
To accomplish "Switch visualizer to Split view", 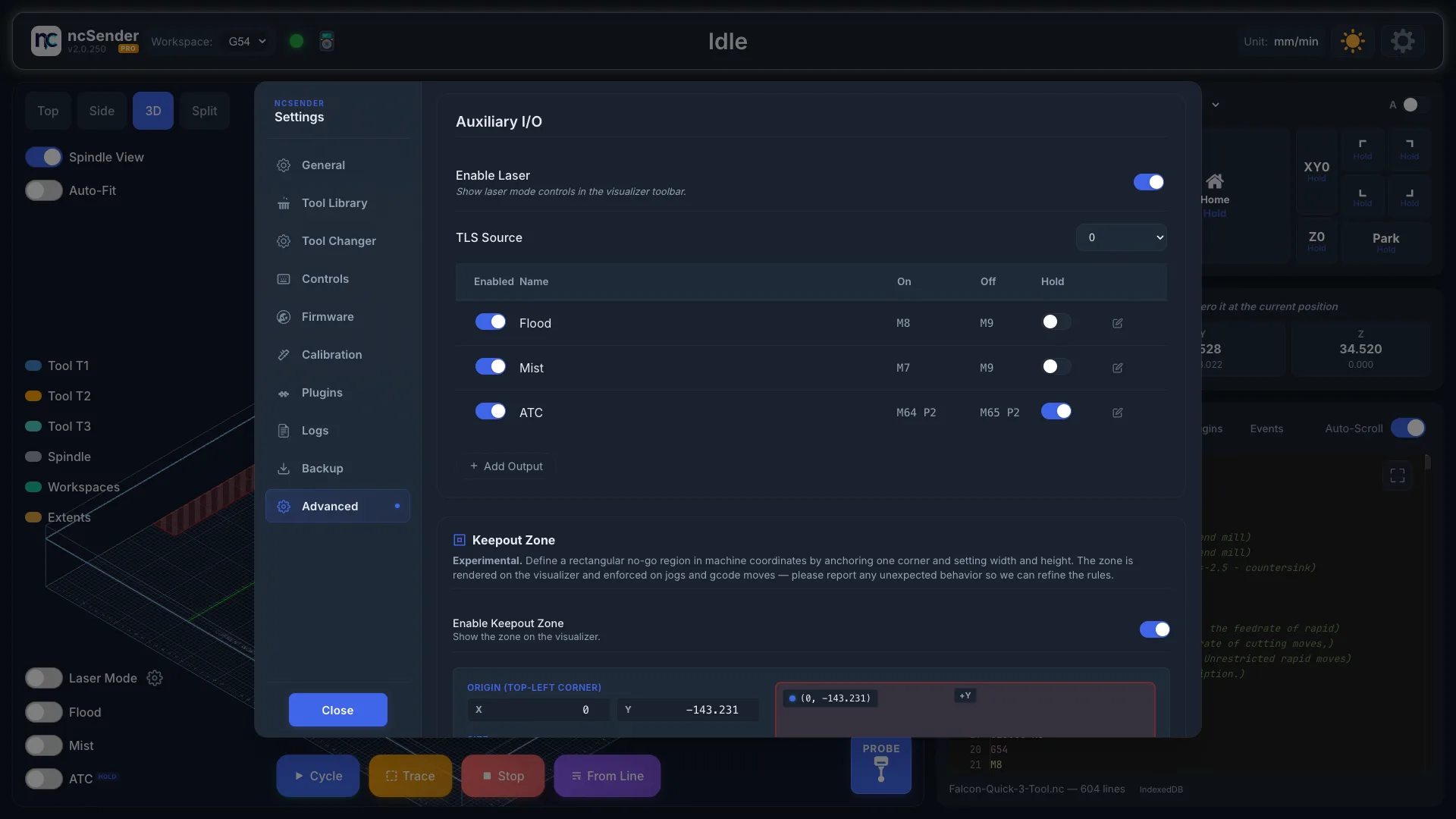I will [x=204, y=111].
